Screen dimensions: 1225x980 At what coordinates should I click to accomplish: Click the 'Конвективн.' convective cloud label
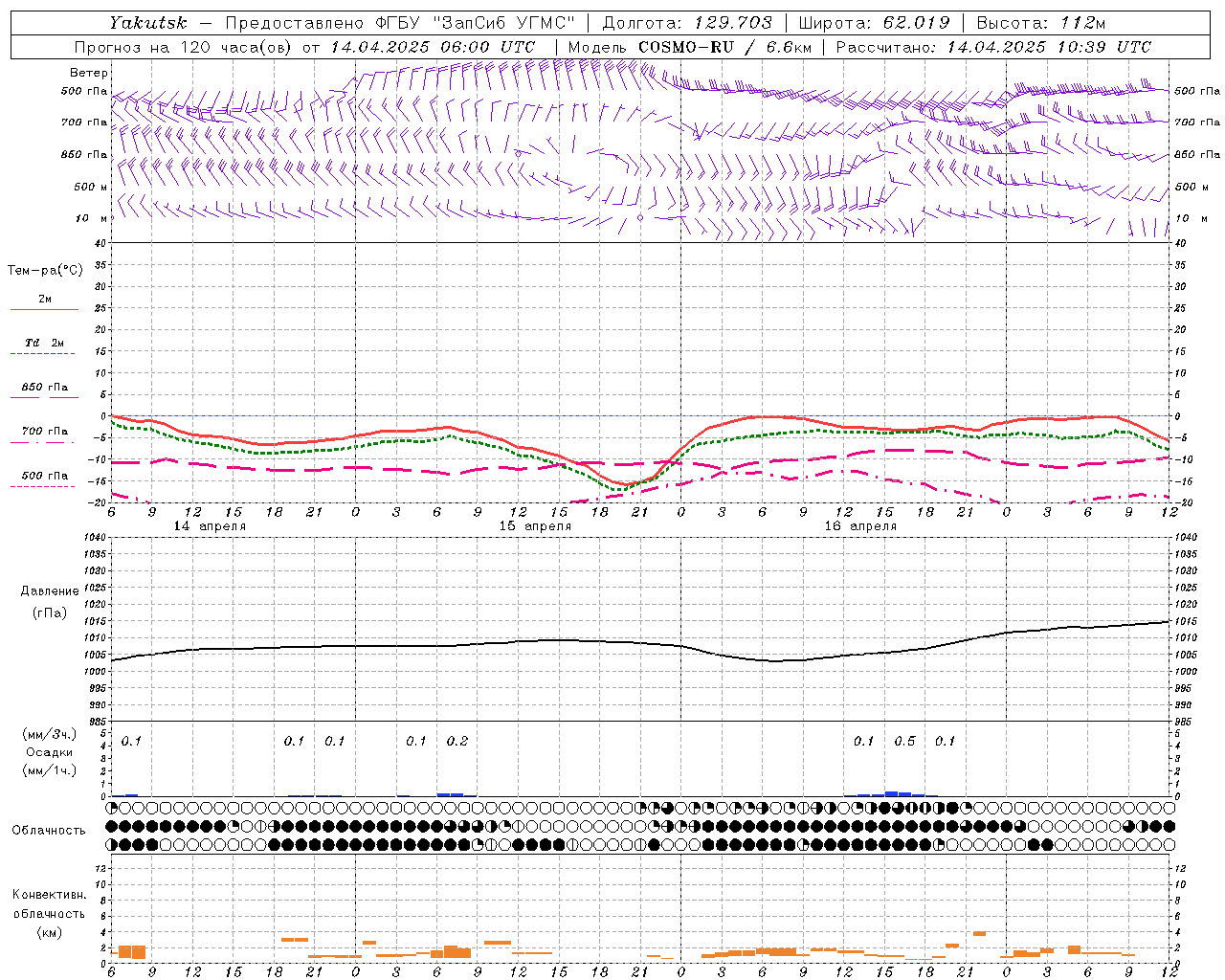[x=50, y=895]
